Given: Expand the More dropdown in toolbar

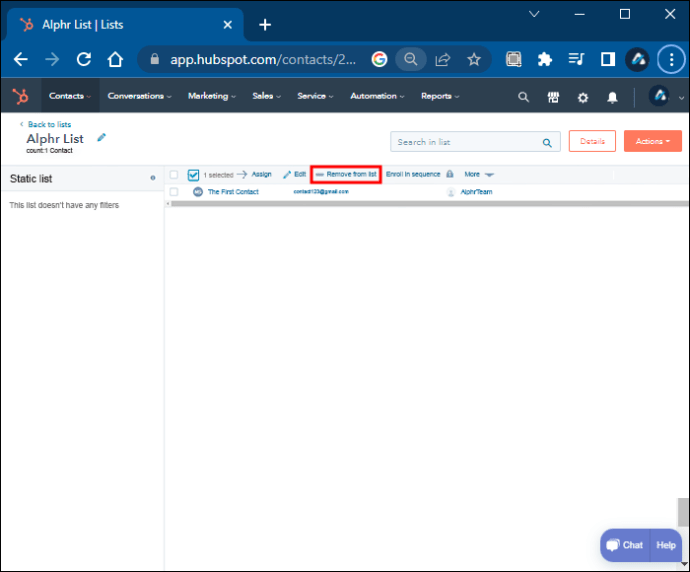Looking at the screenshot, I should coord(479,174).
